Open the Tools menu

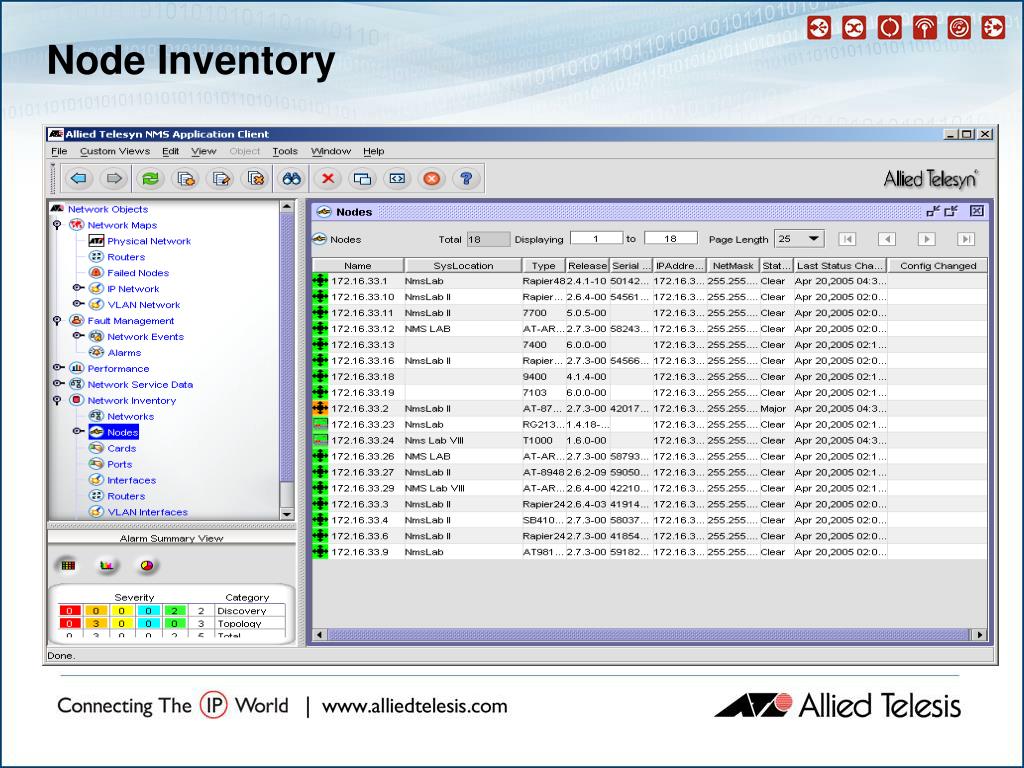(285, 152)
